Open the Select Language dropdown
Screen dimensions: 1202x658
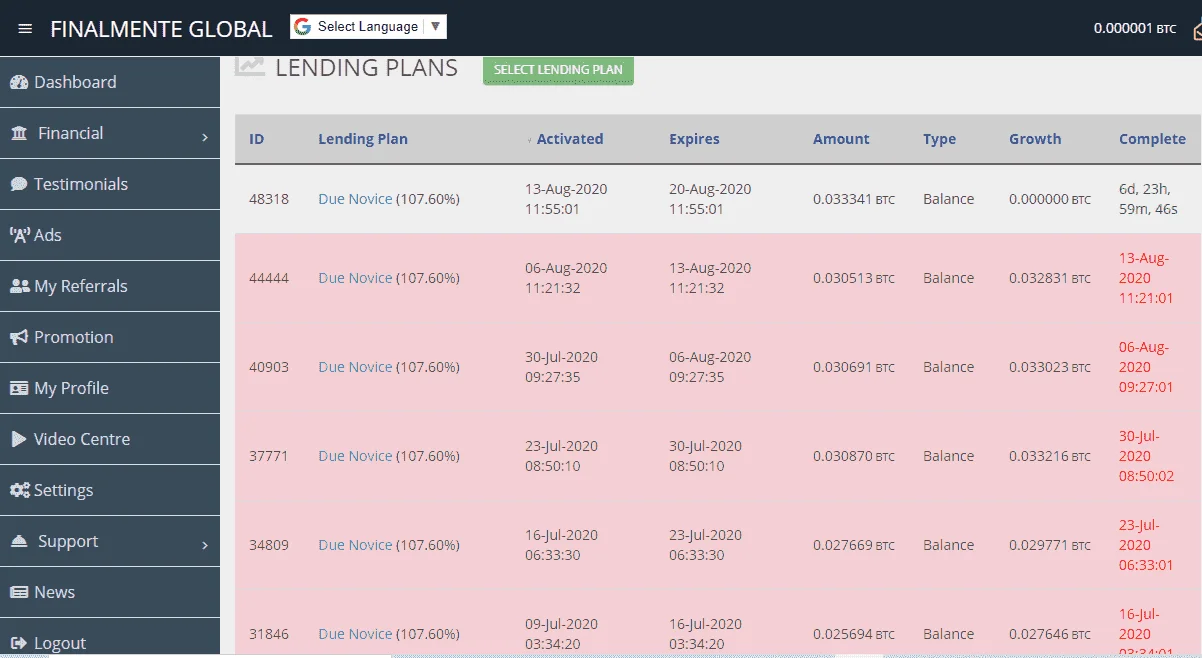(368, 27)
